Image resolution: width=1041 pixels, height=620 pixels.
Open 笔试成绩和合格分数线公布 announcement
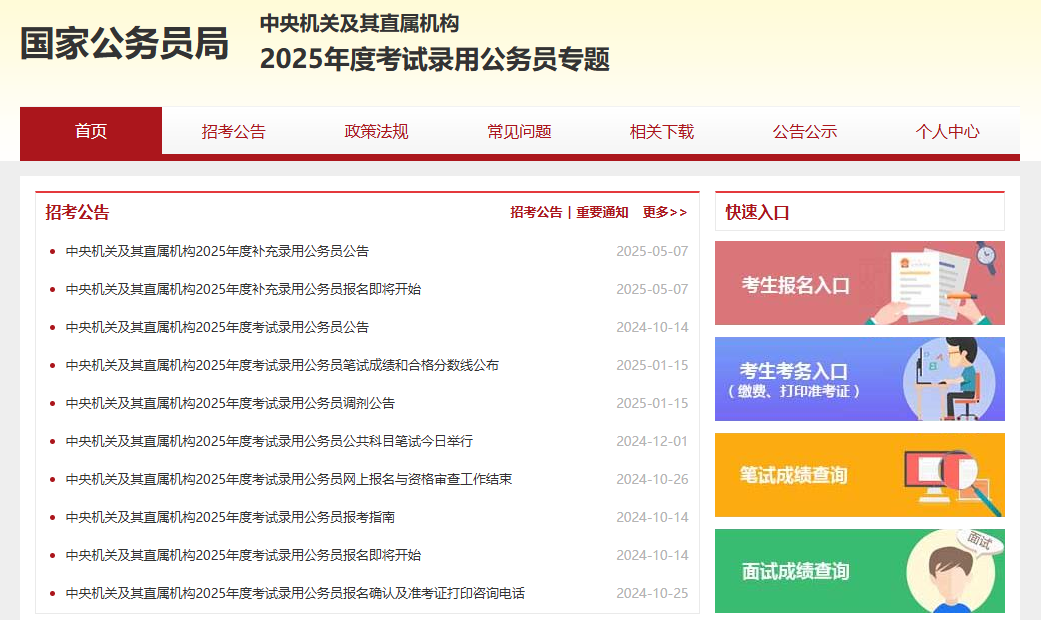(x=282, y=365)
